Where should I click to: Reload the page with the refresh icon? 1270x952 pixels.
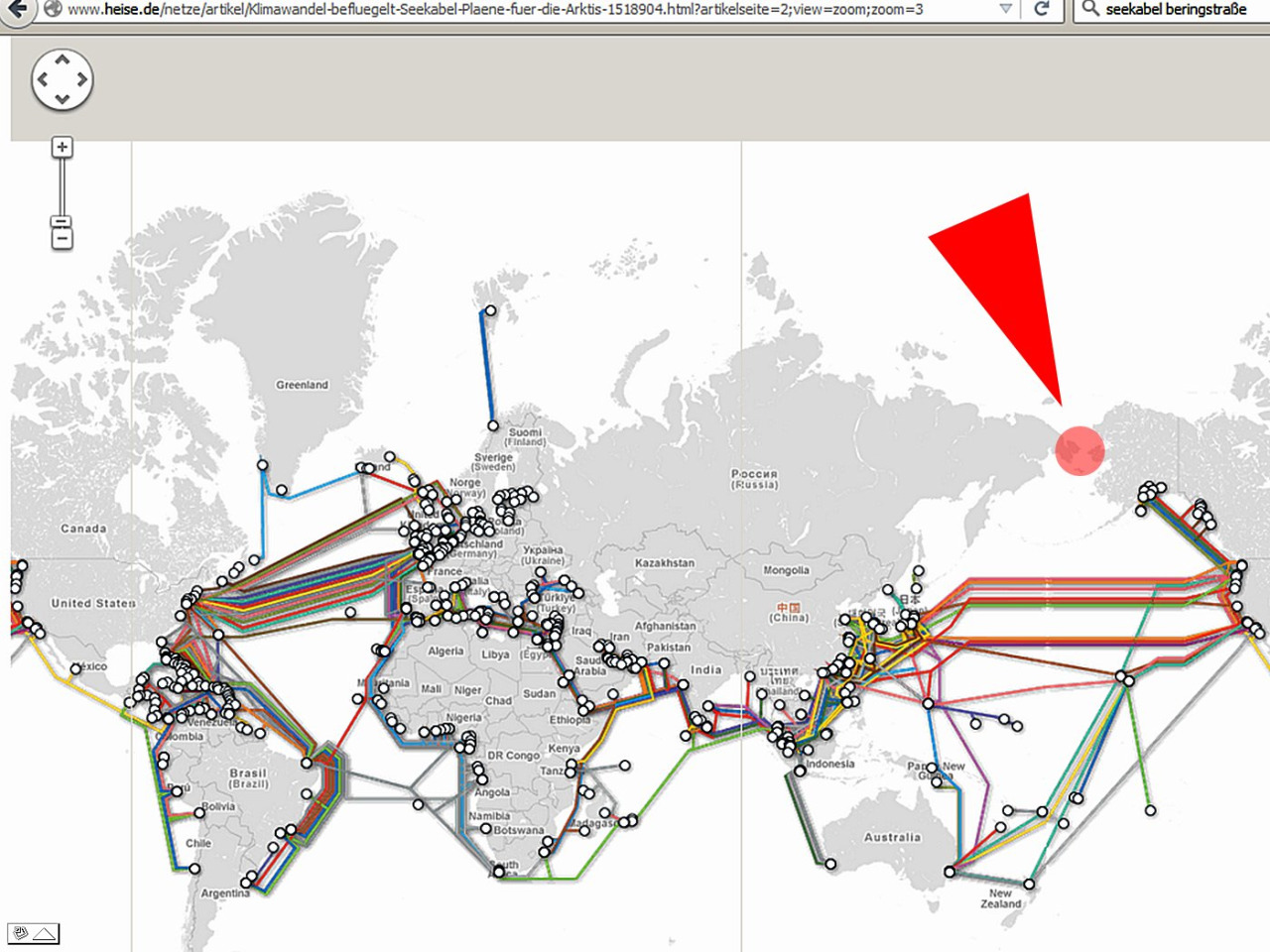tap(1041, 9)
